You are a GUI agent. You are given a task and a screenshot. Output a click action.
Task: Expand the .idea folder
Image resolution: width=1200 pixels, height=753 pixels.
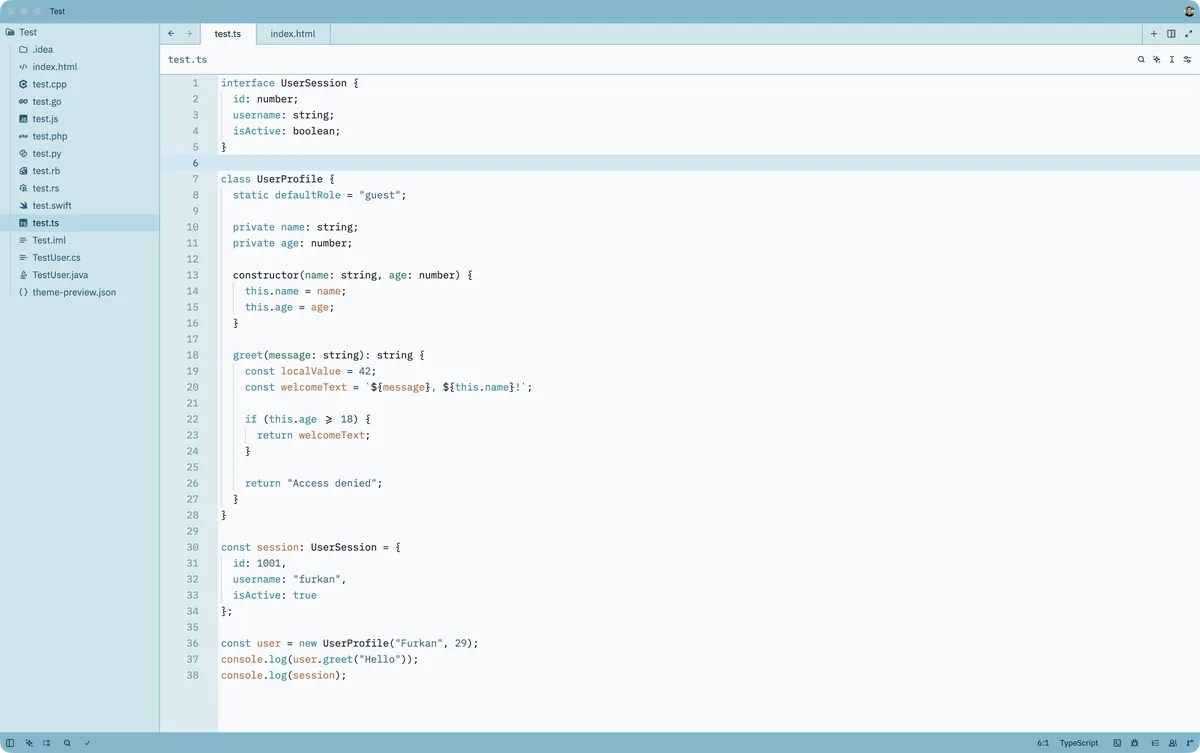(x=80, y=49)
